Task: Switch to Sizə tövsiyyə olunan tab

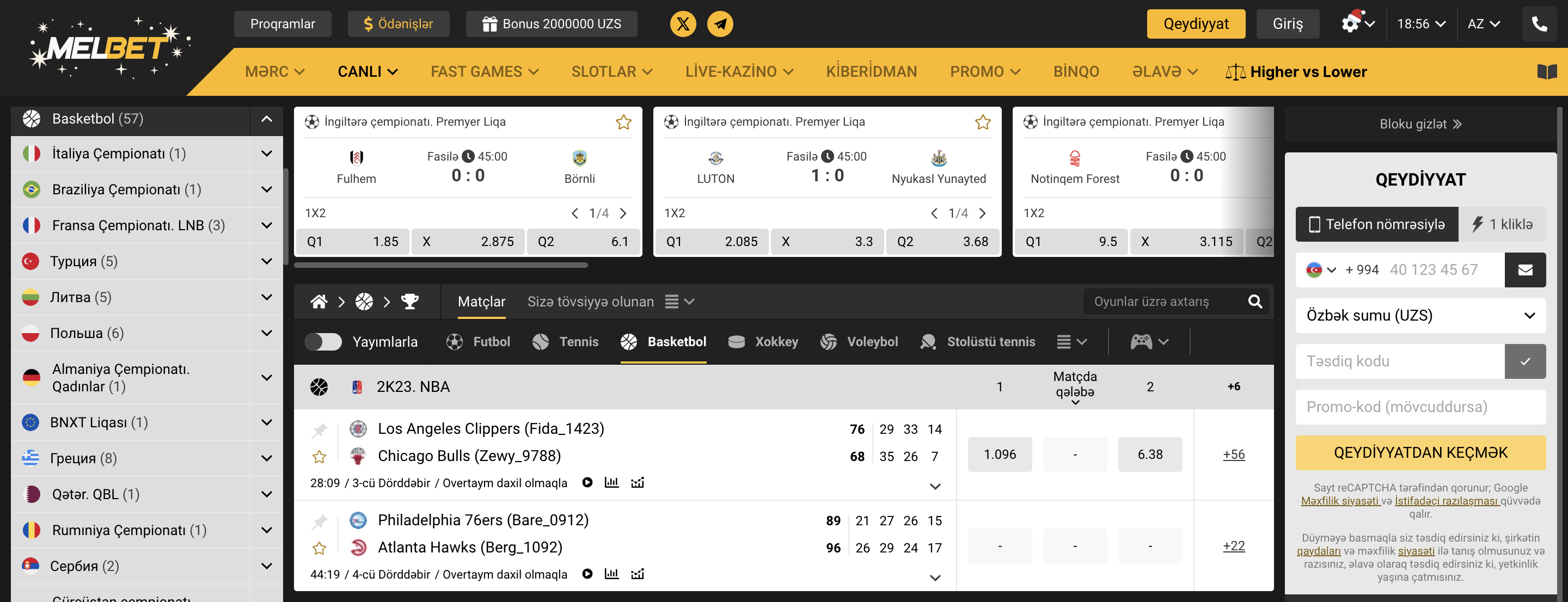Action: (x=590, y=302)
